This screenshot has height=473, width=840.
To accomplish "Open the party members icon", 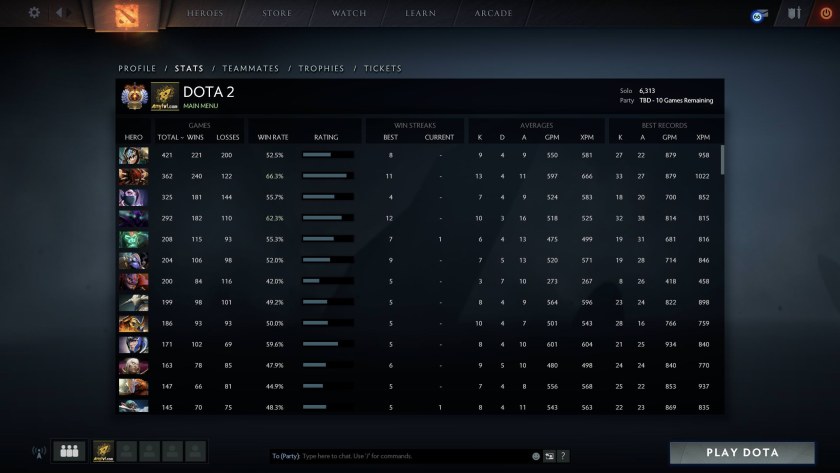I will point(69,451).
